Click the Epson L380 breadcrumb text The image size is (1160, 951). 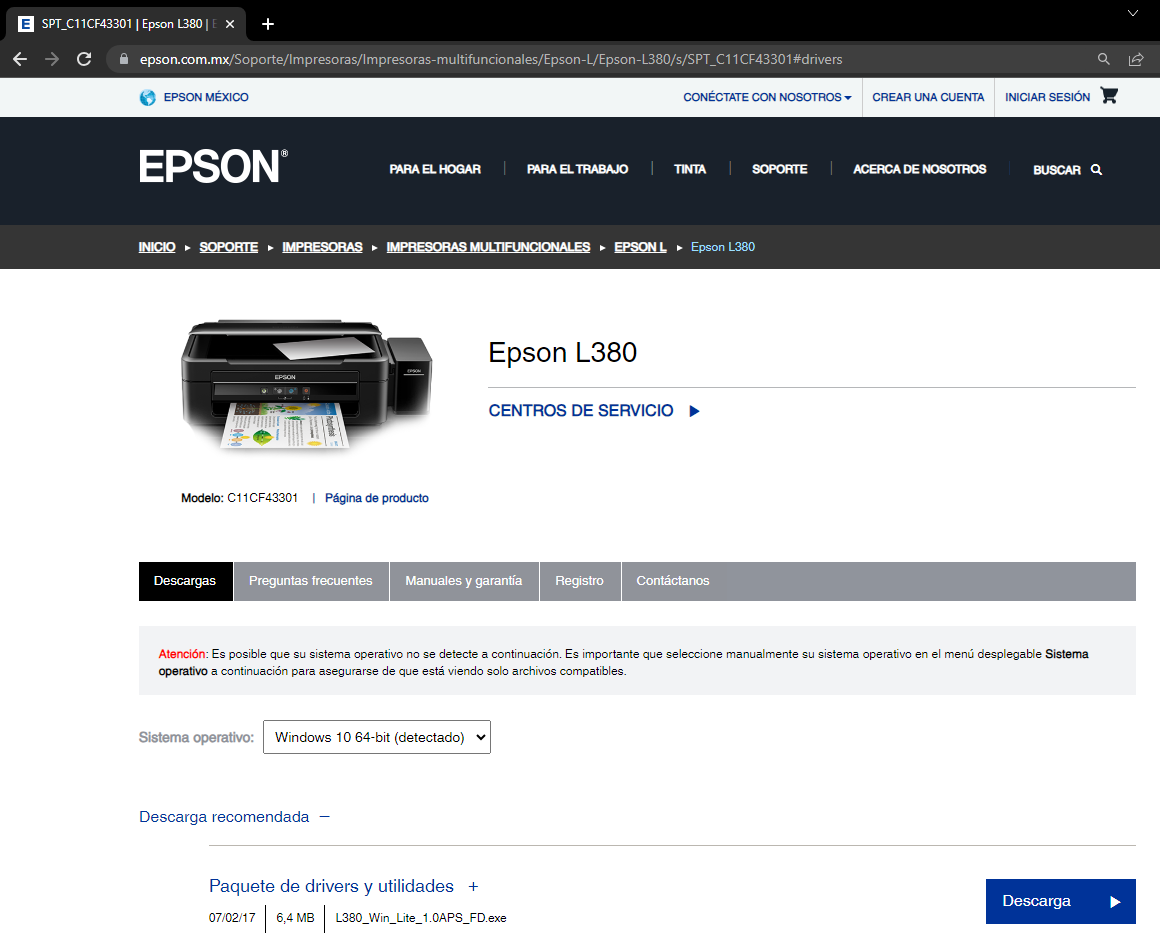pos(723,247)
